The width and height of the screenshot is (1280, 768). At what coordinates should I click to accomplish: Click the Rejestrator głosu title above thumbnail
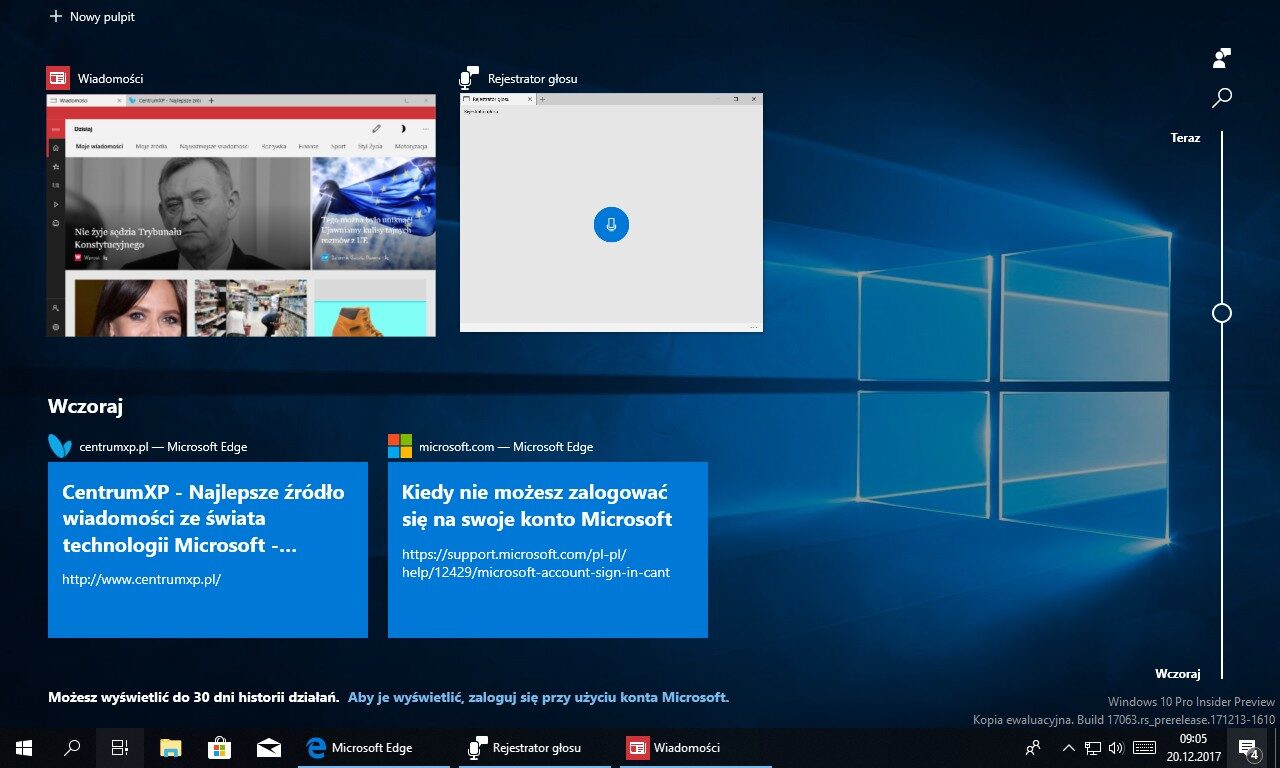tap(533, 79)
